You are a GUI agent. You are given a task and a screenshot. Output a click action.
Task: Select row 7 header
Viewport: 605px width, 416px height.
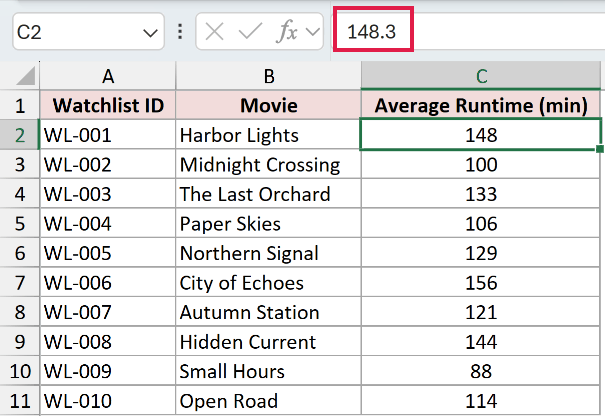[x=20, y=282]
